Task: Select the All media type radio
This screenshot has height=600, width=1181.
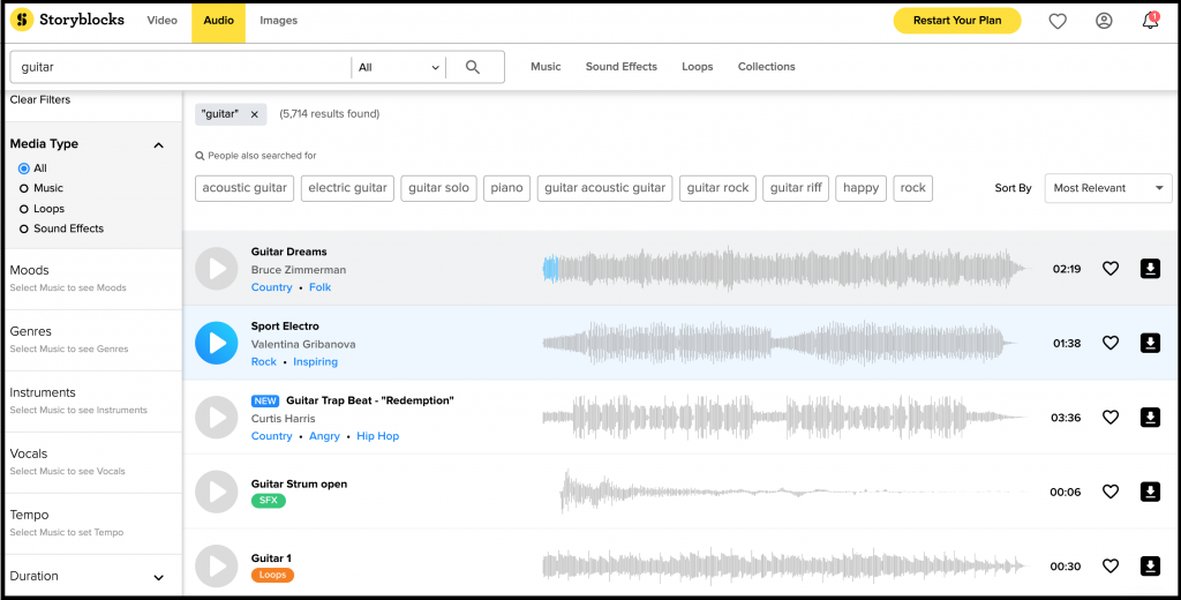Action: pyautogui.click(x=24, y=169)
